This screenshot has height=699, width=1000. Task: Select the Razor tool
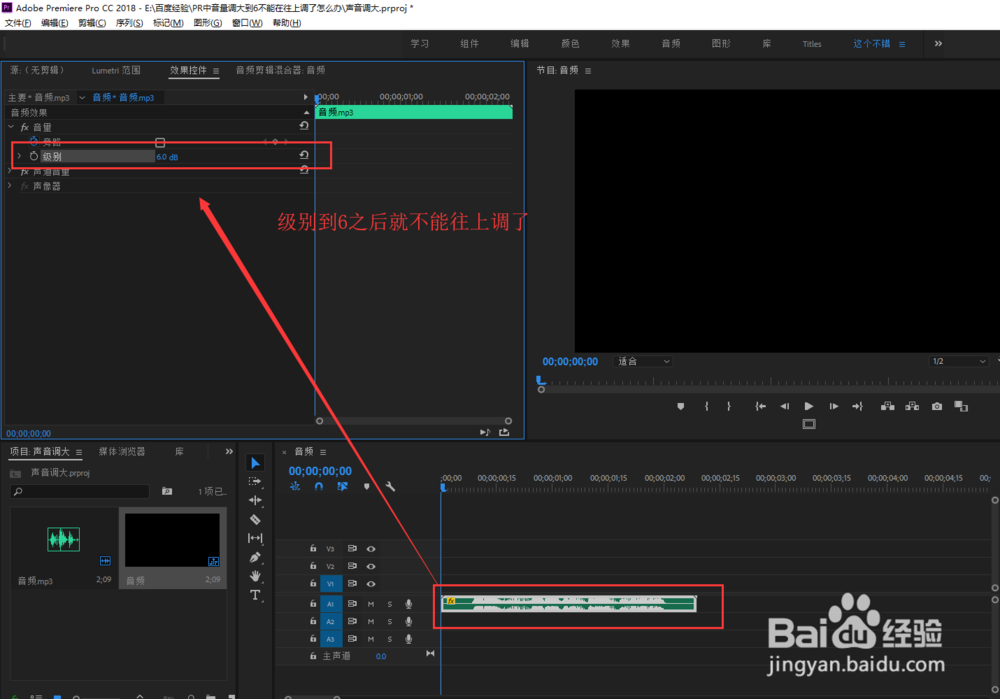tap(255, 519)
